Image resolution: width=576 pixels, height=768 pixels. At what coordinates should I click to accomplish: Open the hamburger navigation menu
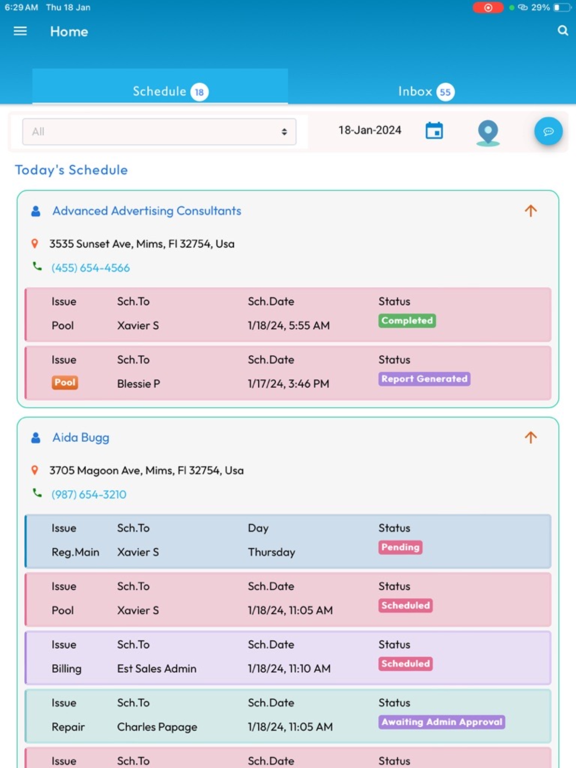pos(20,31)
